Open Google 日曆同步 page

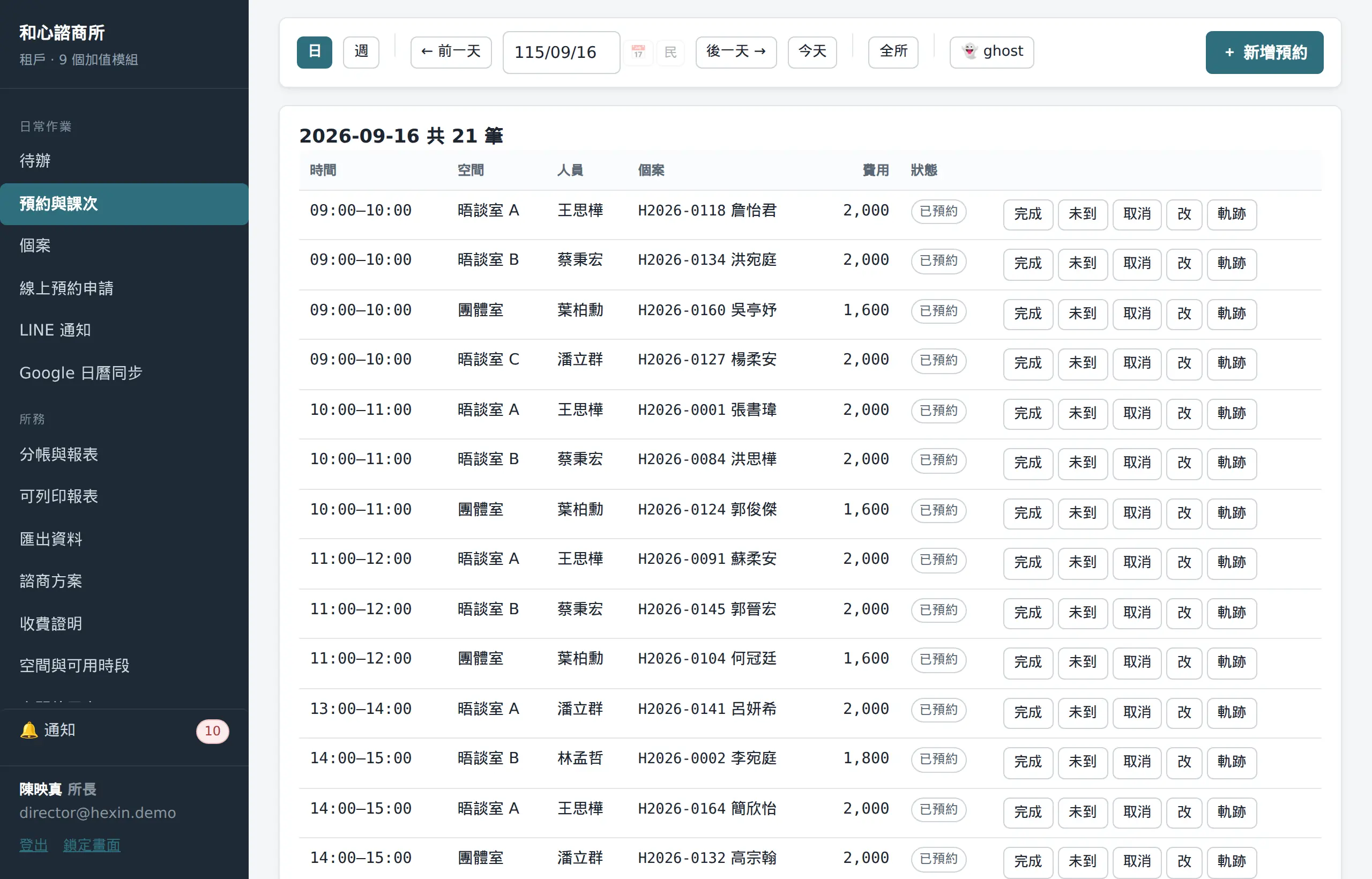[124, 373]
